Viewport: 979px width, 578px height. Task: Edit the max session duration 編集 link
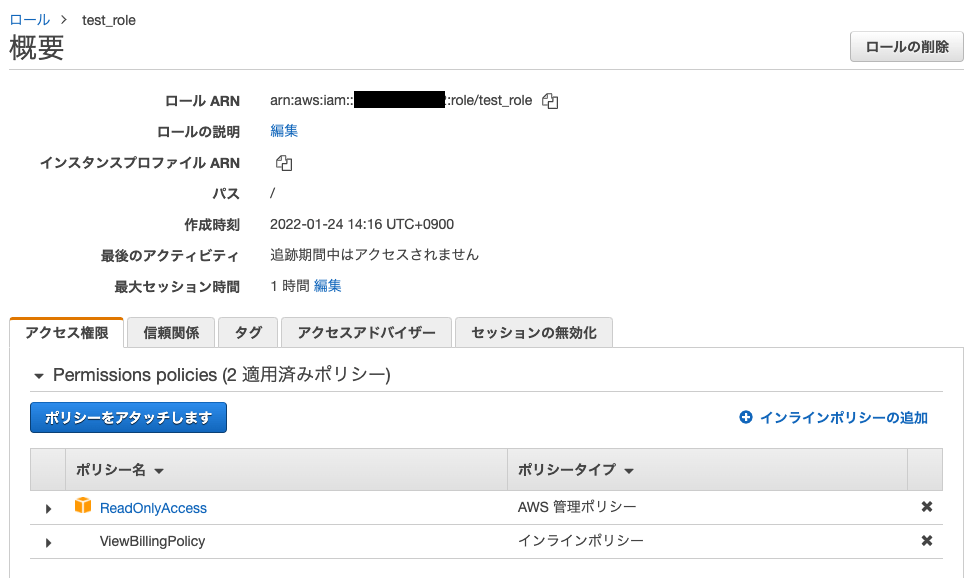pos(328,286)
